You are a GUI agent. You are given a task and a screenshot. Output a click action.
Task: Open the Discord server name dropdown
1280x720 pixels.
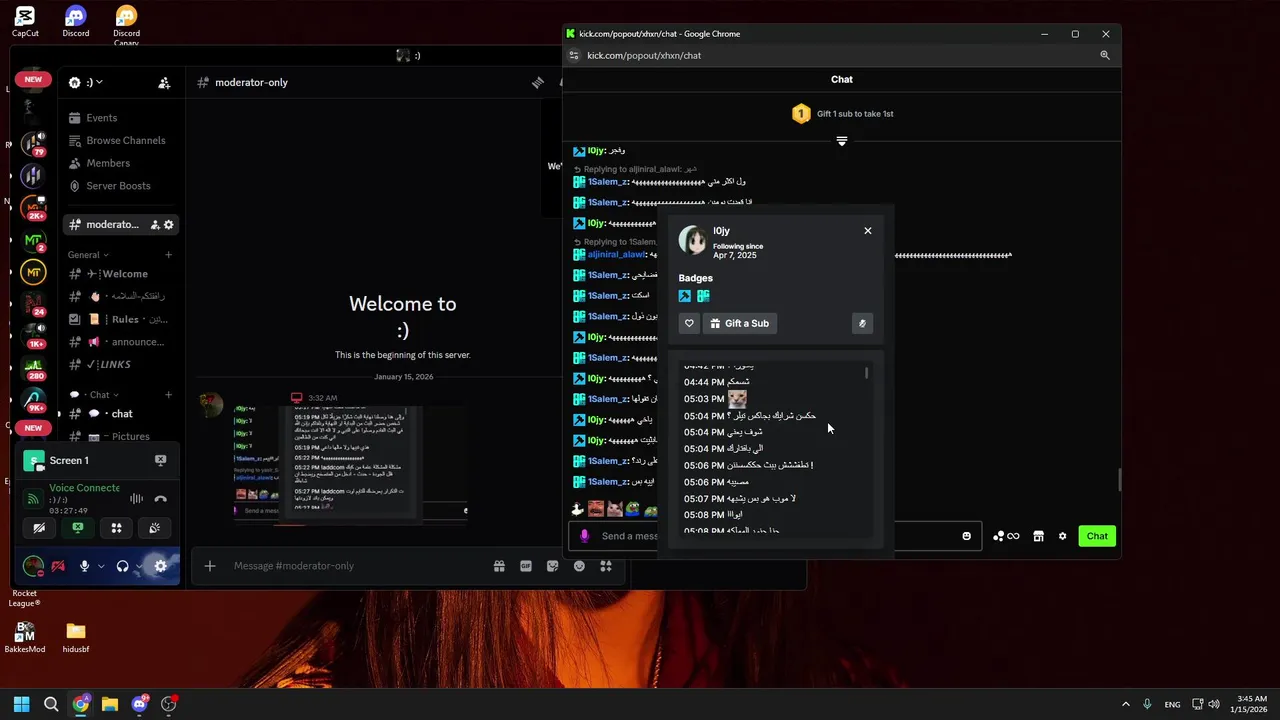pos(93,82)
